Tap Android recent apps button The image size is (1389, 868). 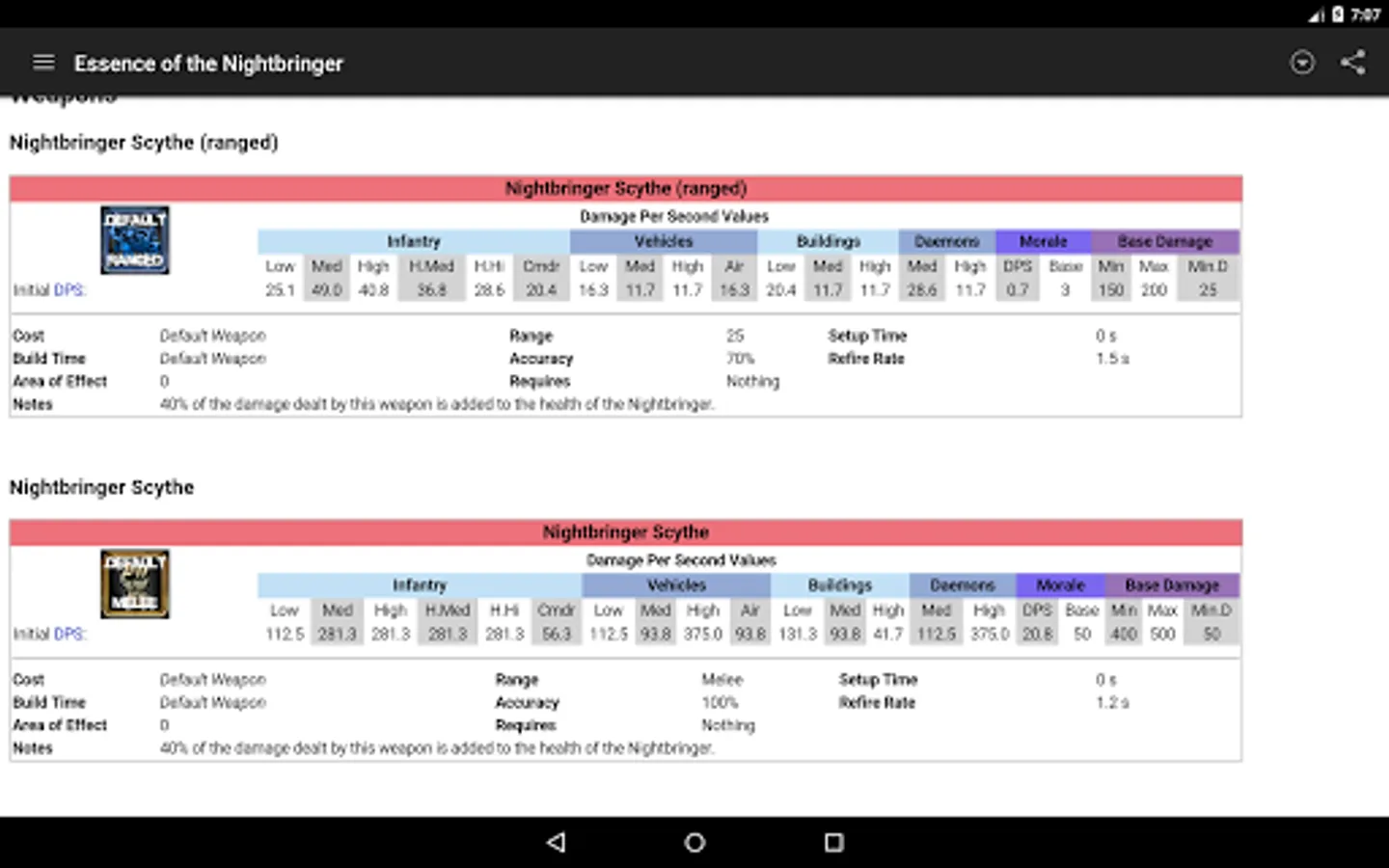pos(834,842)
